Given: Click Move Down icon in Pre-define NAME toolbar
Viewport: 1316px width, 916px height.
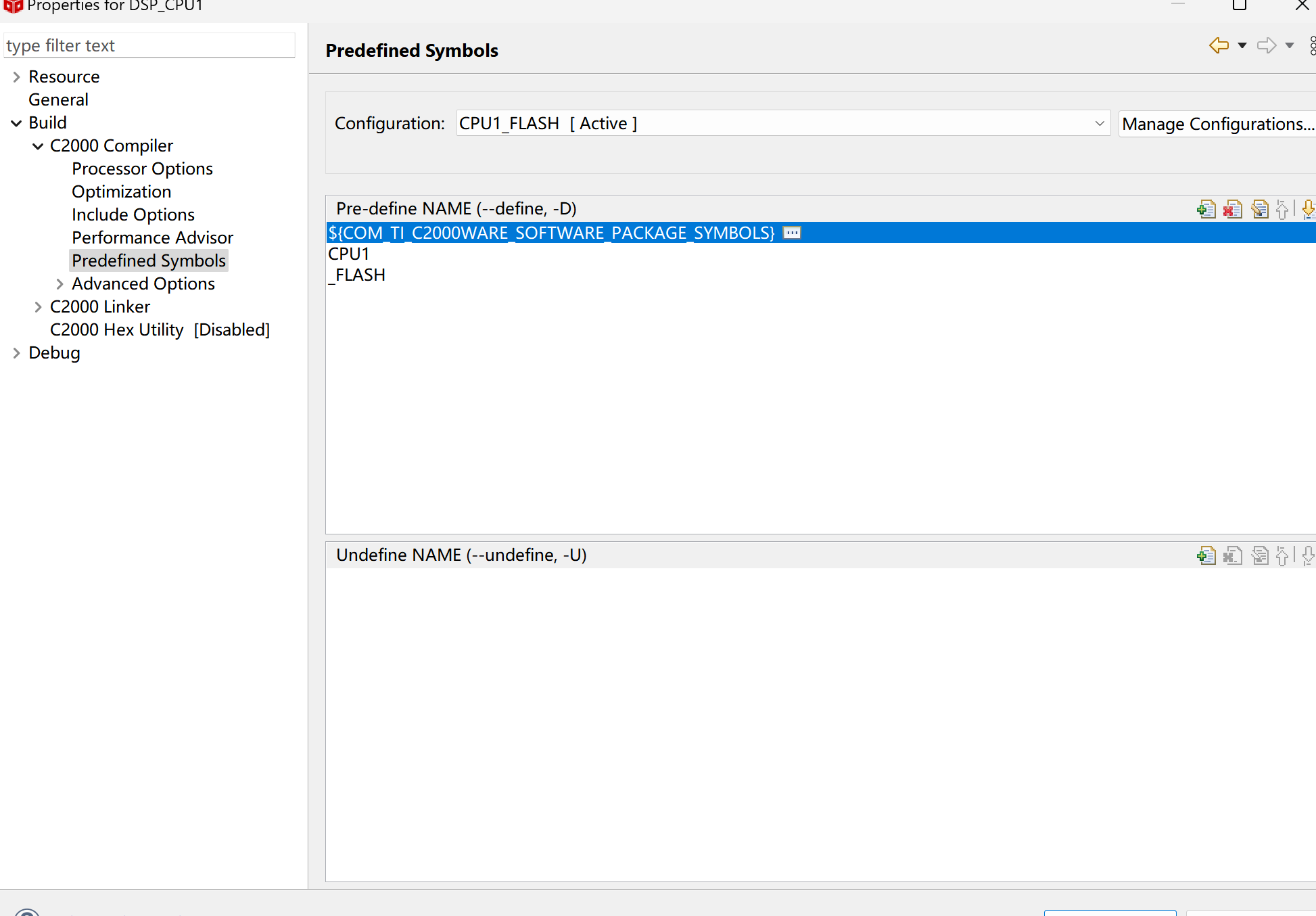Looking at the screenshot, I should [x=1308, y=209].
